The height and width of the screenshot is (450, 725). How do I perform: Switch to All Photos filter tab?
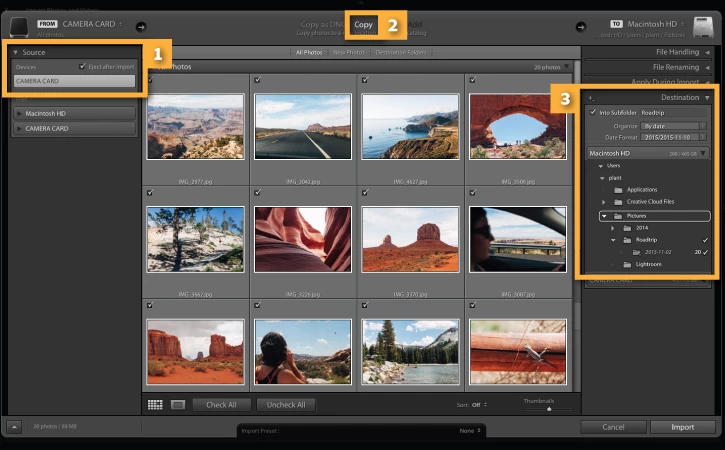coord(309,53)
